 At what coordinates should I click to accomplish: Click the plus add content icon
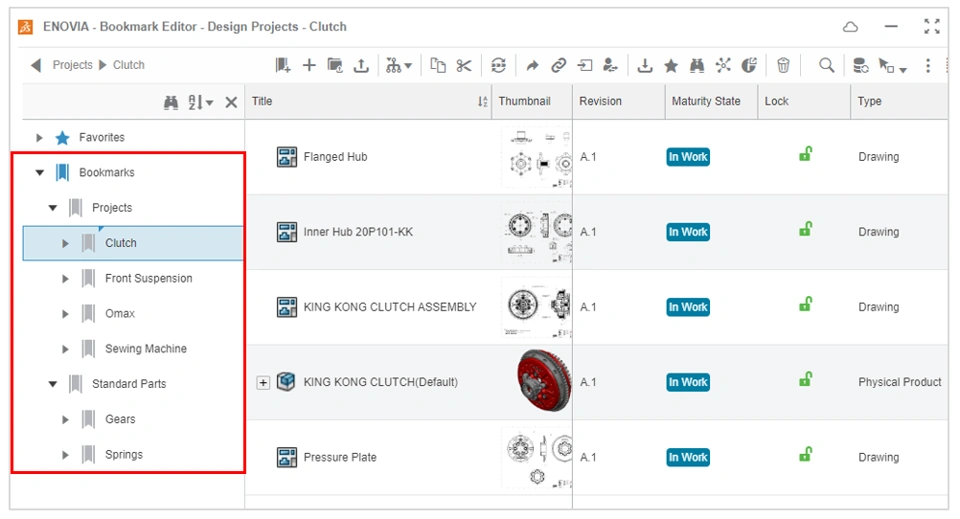click(309, 65)
